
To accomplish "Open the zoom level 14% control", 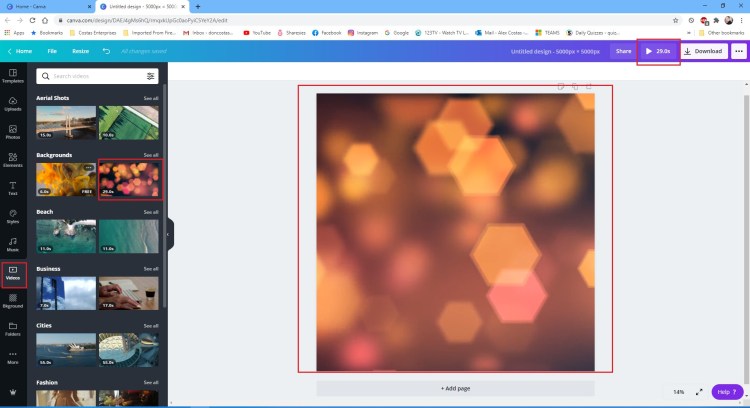I will click(x=678, y=391).
